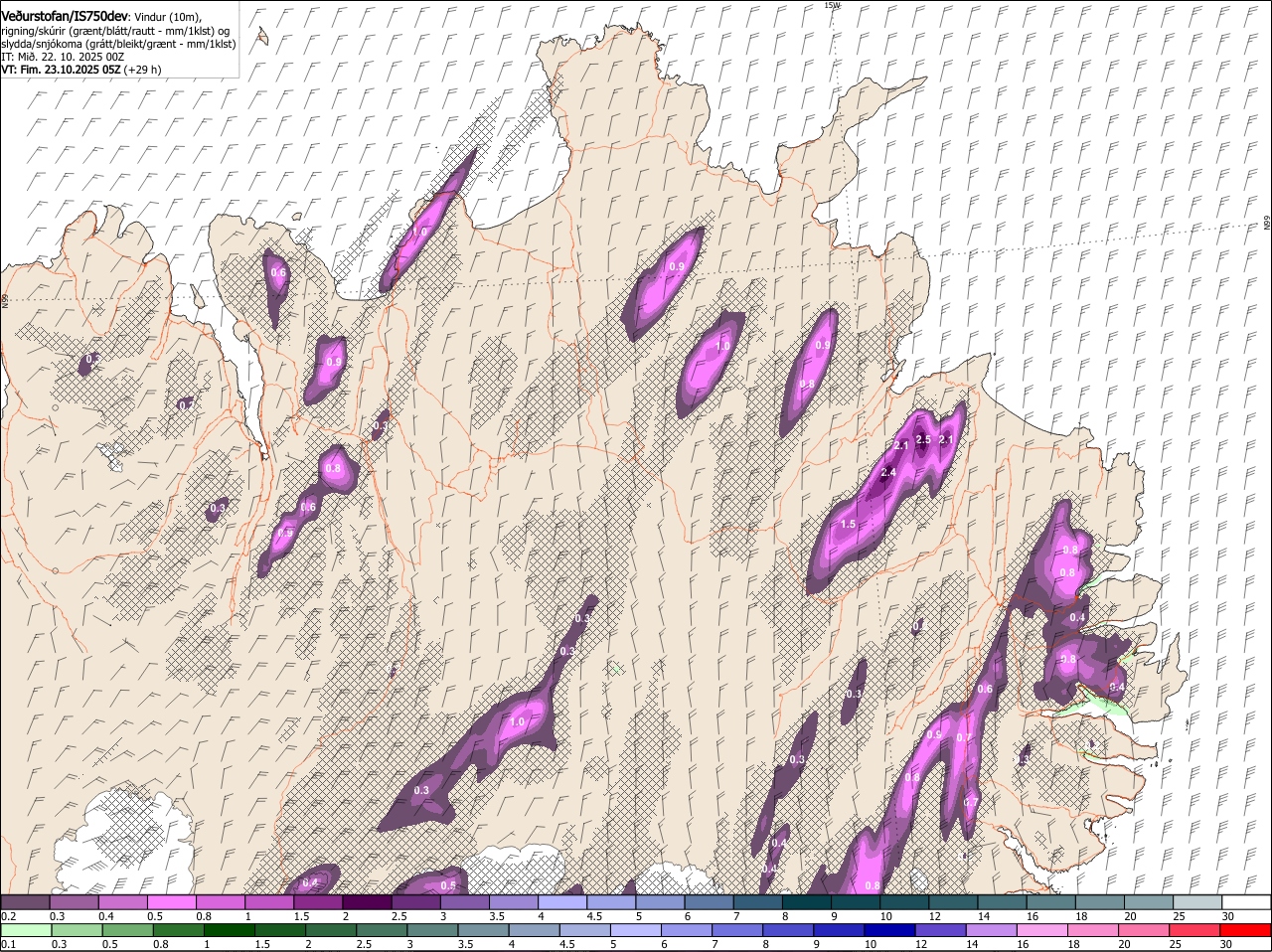Click the 4 swatch in lower legend row
1272x952 pixels.
tap(534, 931)
